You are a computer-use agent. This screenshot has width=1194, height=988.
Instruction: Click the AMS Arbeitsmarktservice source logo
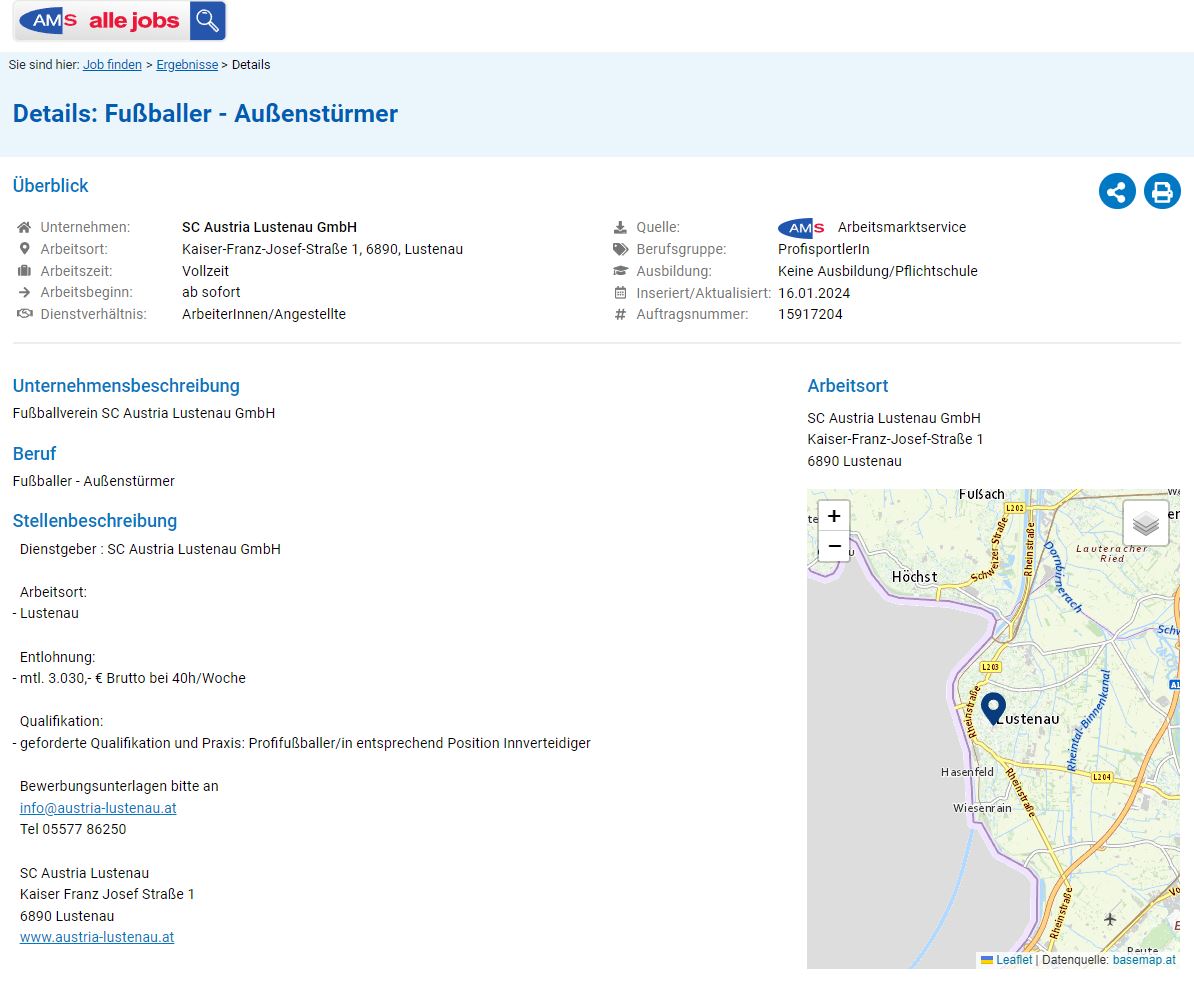pos(801,228)
